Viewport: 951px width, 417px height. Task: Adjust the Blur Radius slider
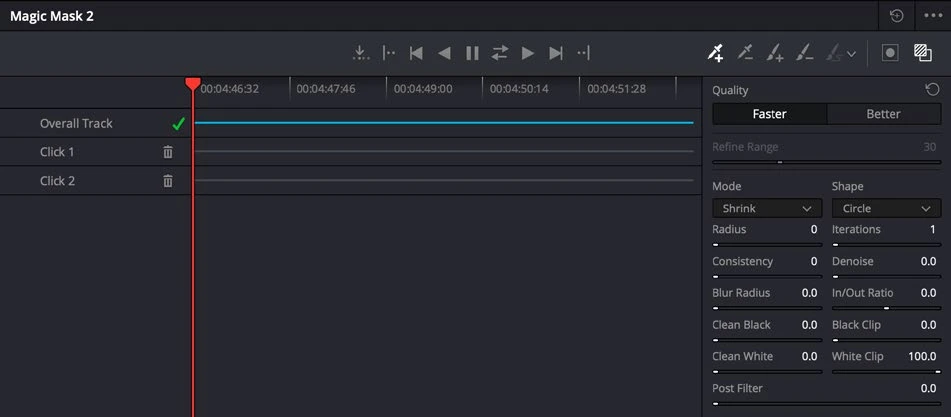point(767,308)
